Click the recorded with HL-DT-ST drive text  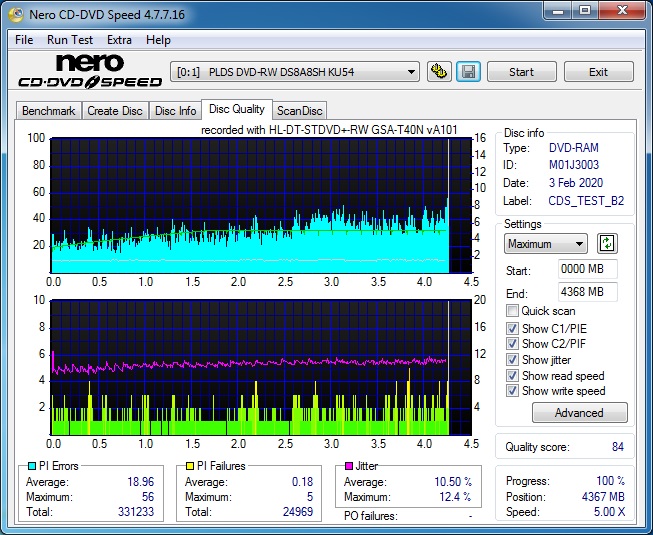click(x=329, y=130)
